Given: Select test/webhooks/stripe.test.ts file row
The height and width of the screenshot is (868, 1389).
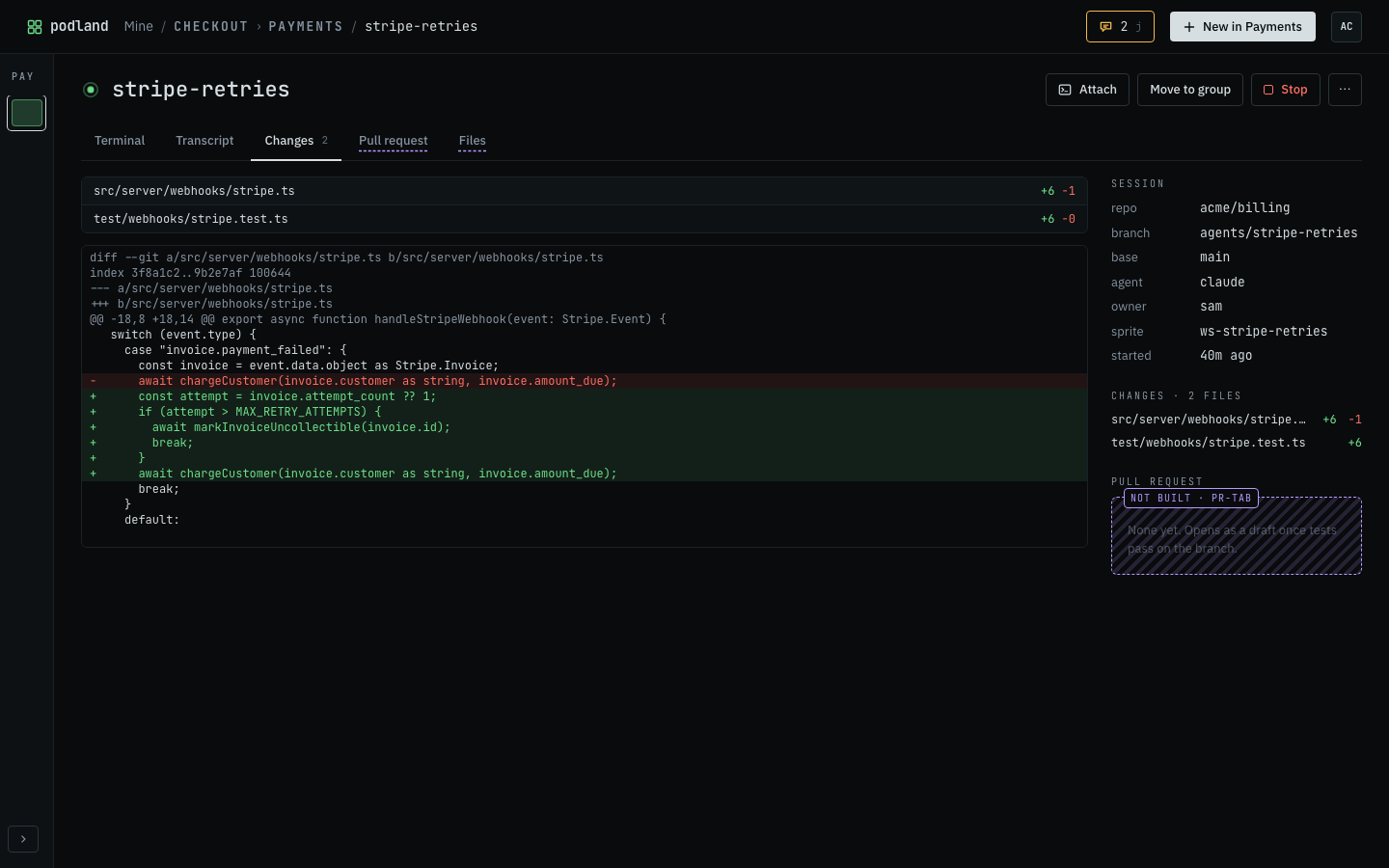Looking at the screenshot, I should point(585,219).
